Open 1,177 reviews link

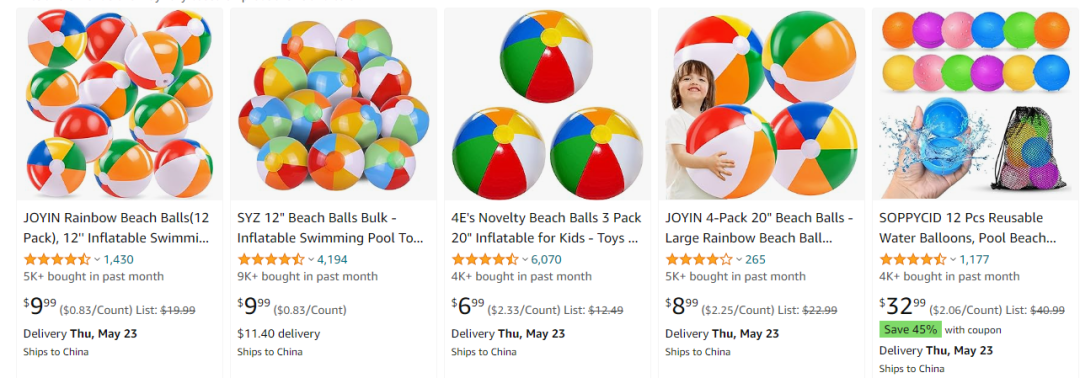[974, 260]
